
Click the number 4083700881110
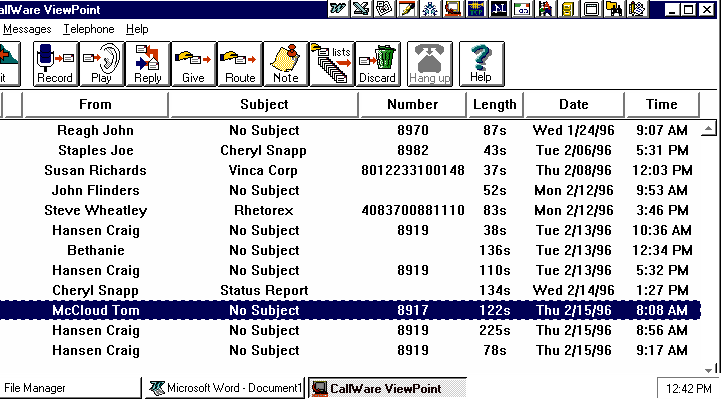click(x=413, y=211)
